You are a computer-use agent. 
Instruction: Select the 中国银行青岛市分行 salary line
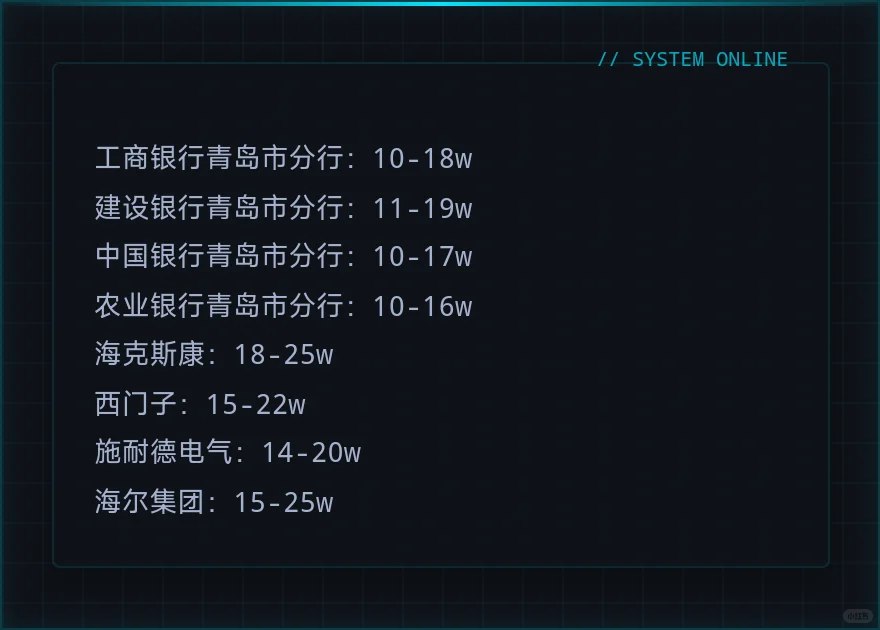(x=283, y=256)
